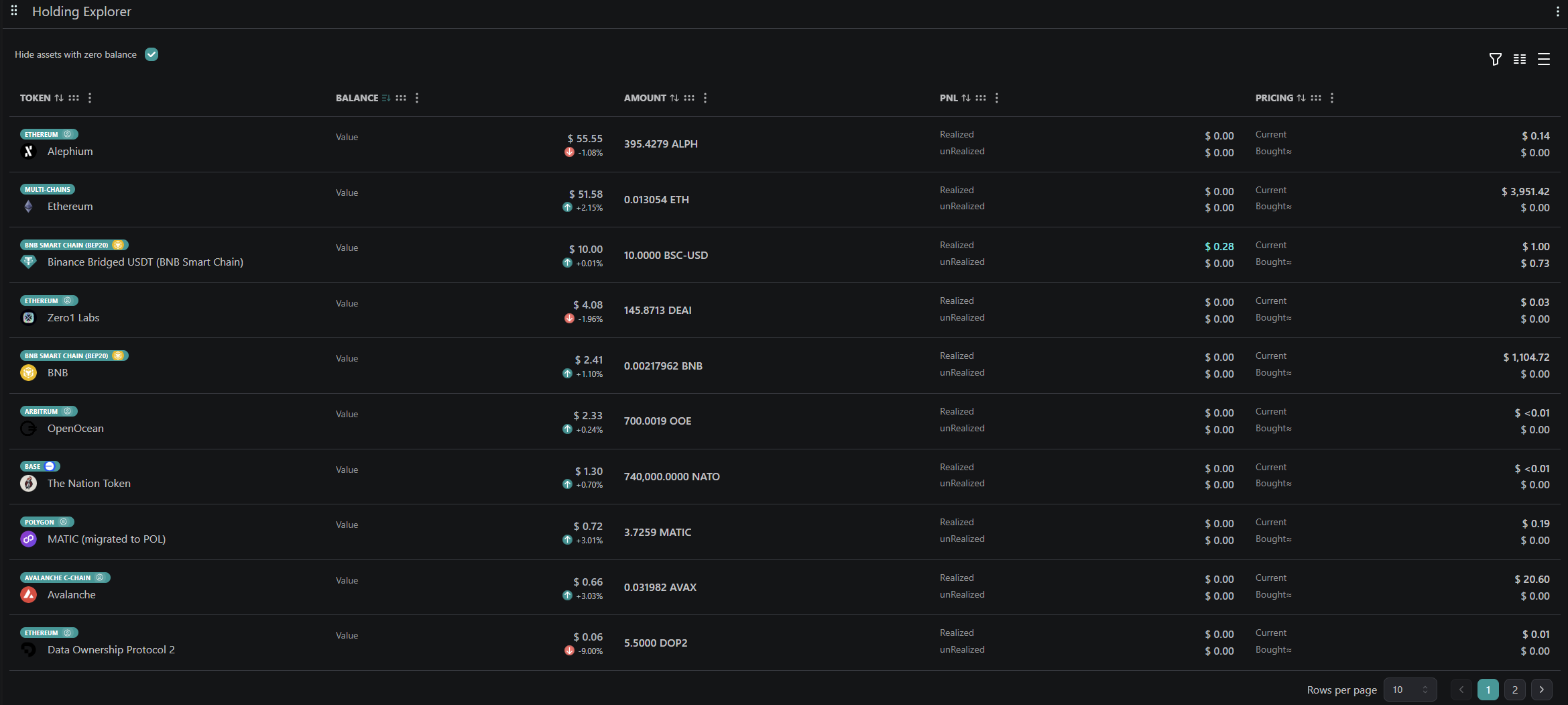This screenshot has width=1568, height=705.
Task: Click the sort arrows on the TOKEN column
Action: point(59,97)
